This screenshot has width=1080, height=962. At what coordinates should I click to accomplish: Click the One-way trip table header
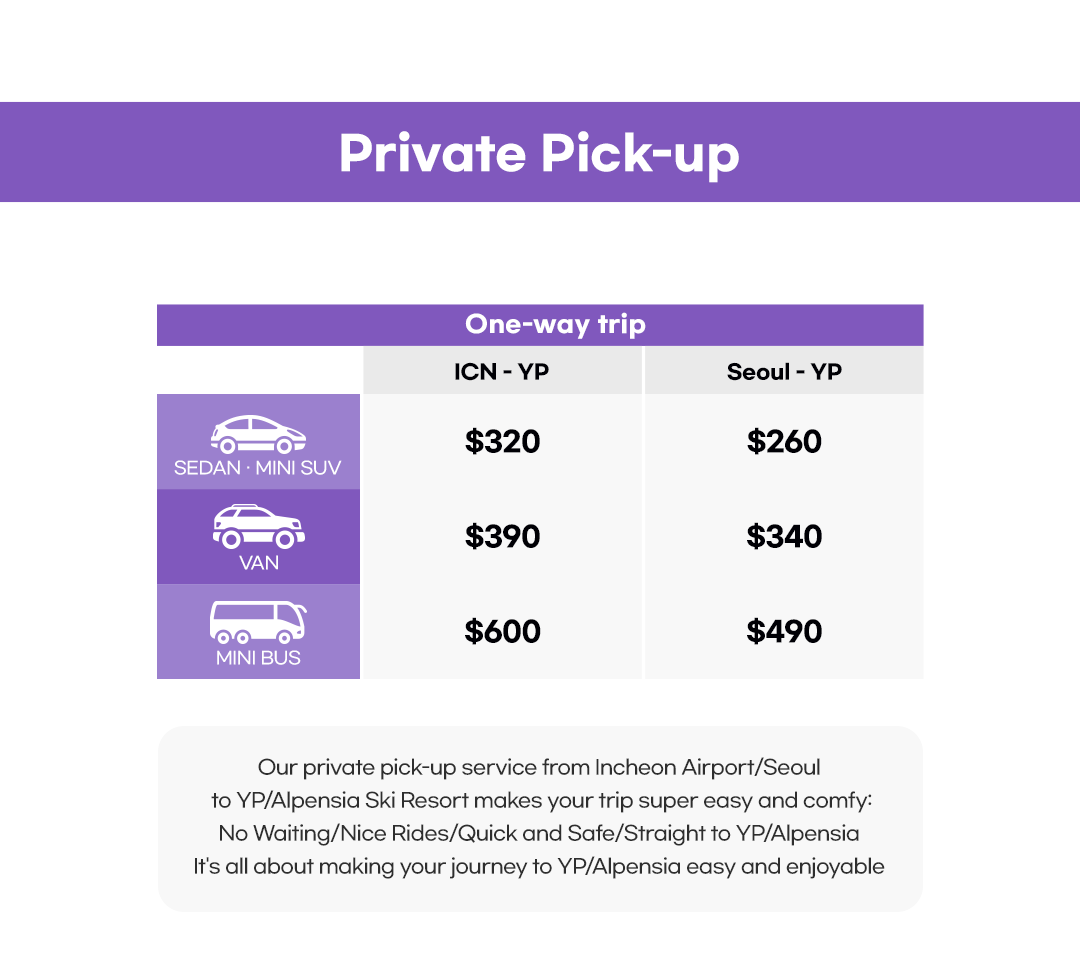[555, 325]
